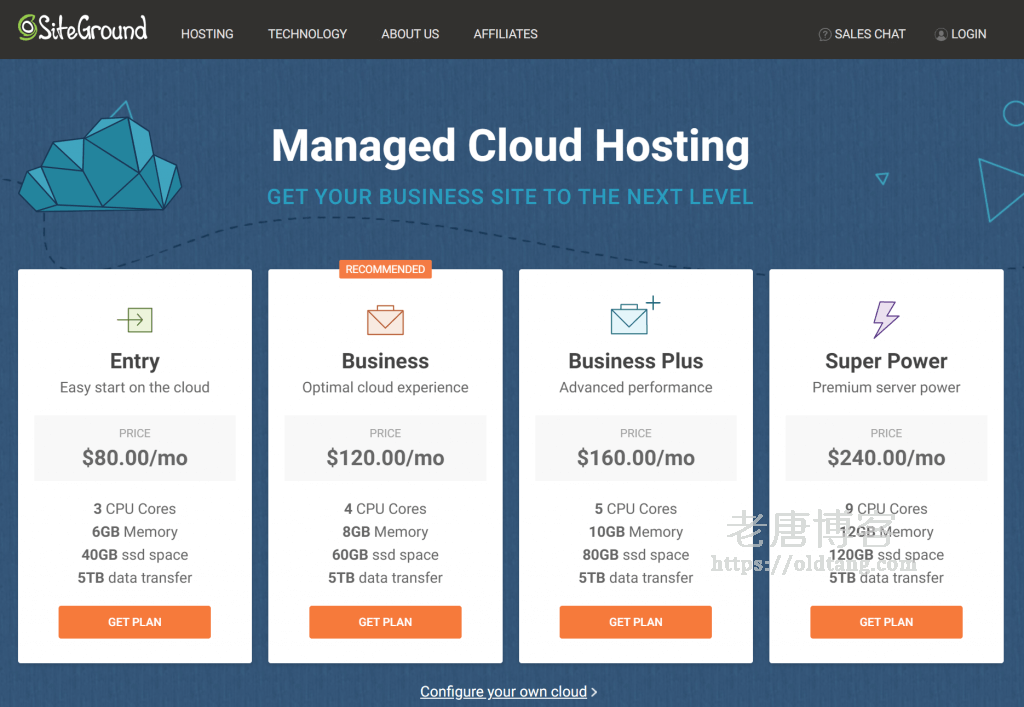1024x707 pixels.
Task: Click the Business Plus briefcase icon
Action: click(630, 319)
